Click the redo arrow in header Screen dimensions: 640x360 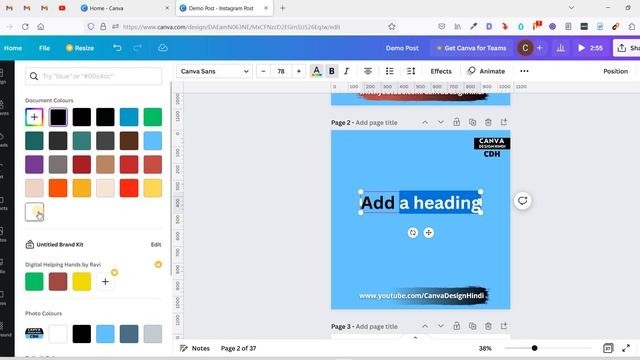click(x=137, y=48)
